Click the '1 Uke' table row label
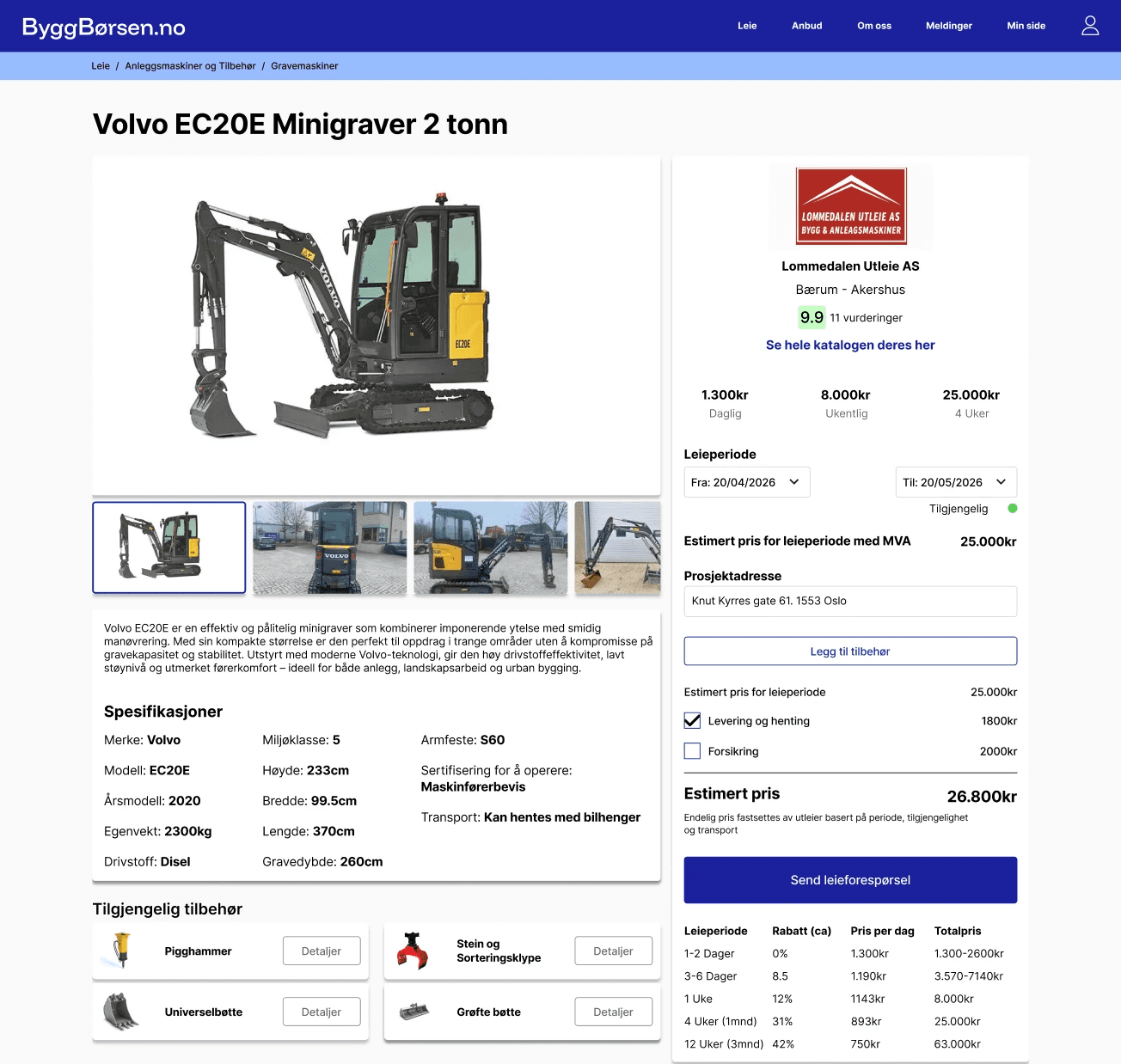The image size is (1121, 1064). [698, 999]
